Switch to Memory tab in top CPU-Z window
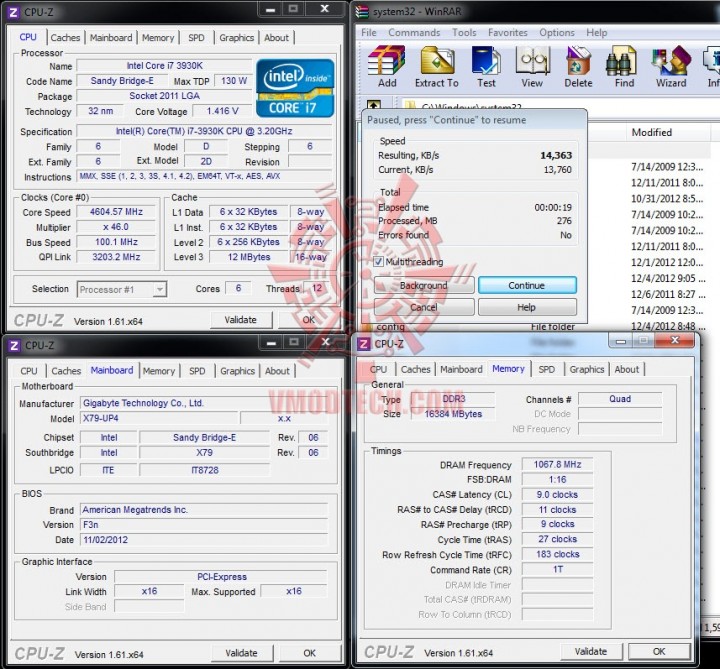This screenshot has width=720, height=669. [158, 38]
